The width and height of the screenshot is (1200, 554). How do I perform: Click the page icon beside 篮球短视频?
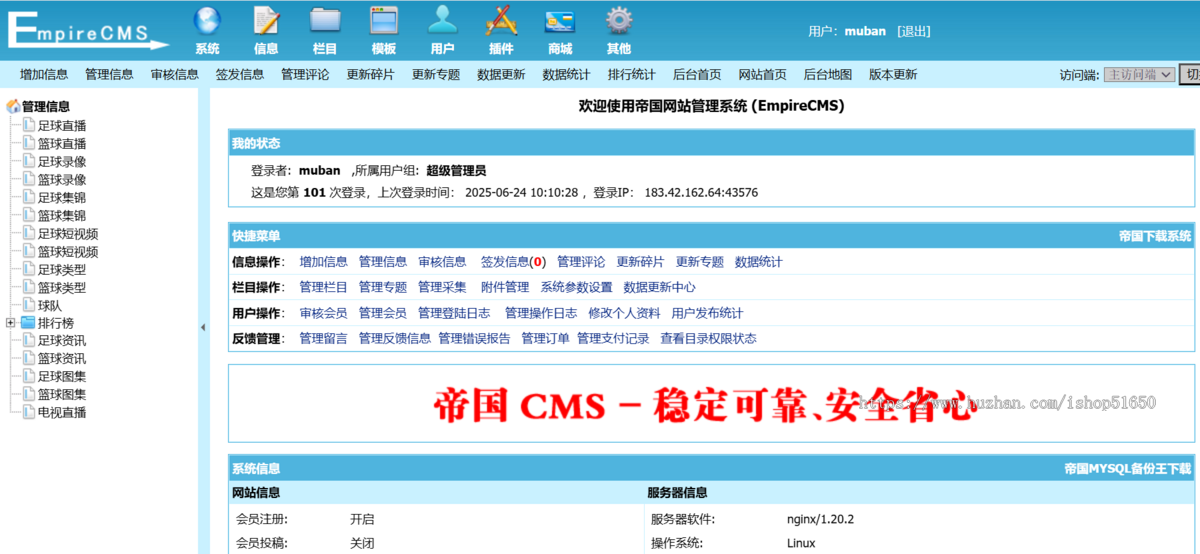pyautogui.click(x=29, y=251)
